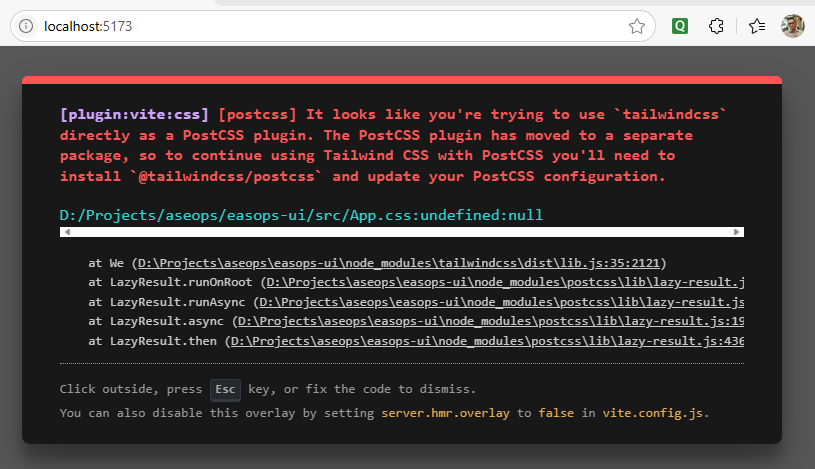This screenshot has height=469, width=815.
Task: Bookmark this page with the star icon
Action: (636, 27)
